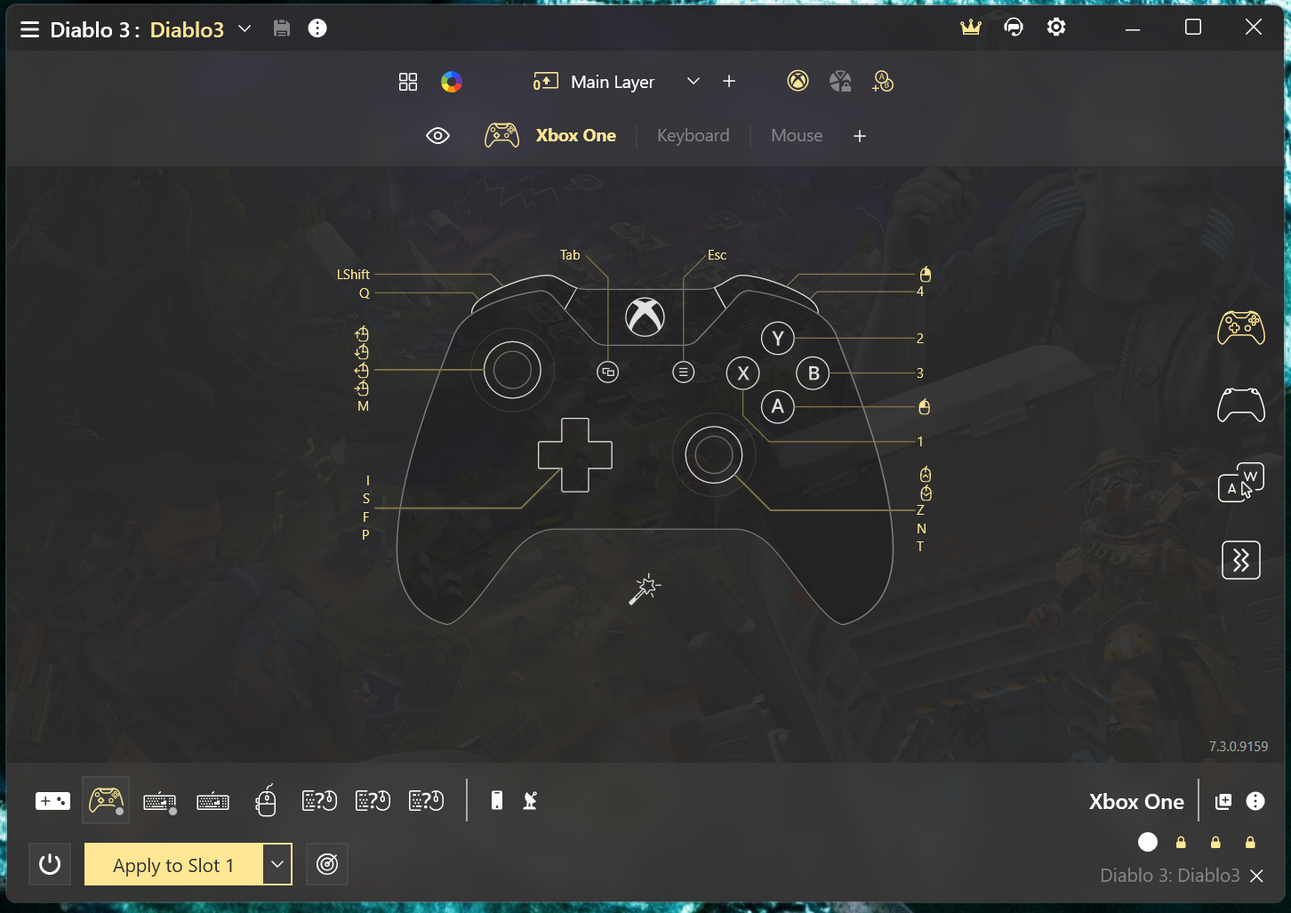The width and height of the screenshot is (1291, 913).
Task: Select the Y button on the controller diagram
Action: (777, 339)
